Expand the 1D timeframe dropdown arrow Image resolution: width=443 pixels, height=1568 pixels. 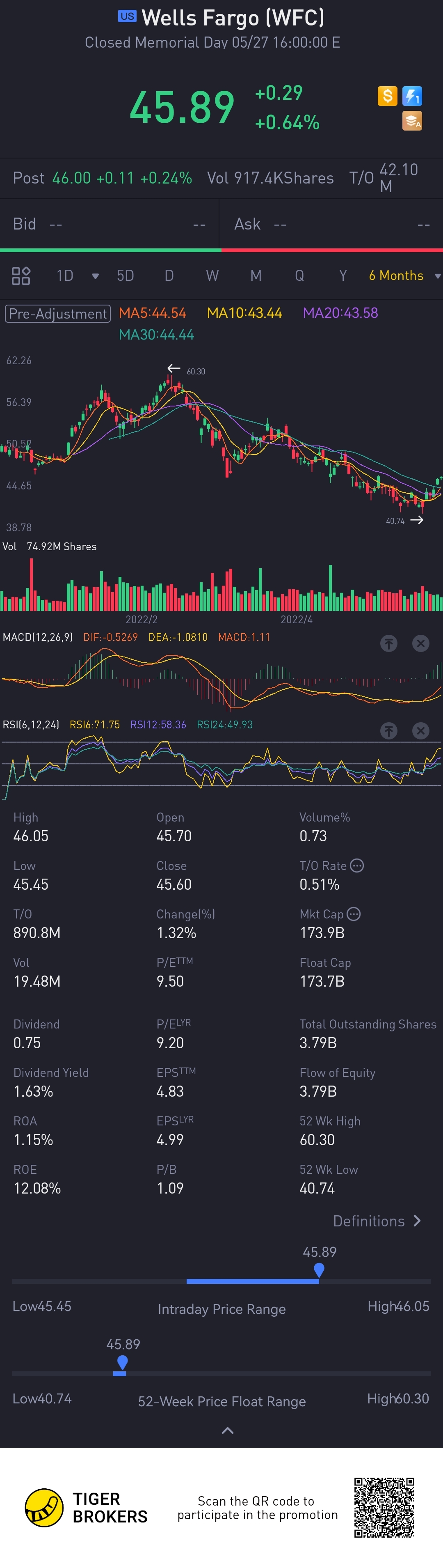coord(95,276)
